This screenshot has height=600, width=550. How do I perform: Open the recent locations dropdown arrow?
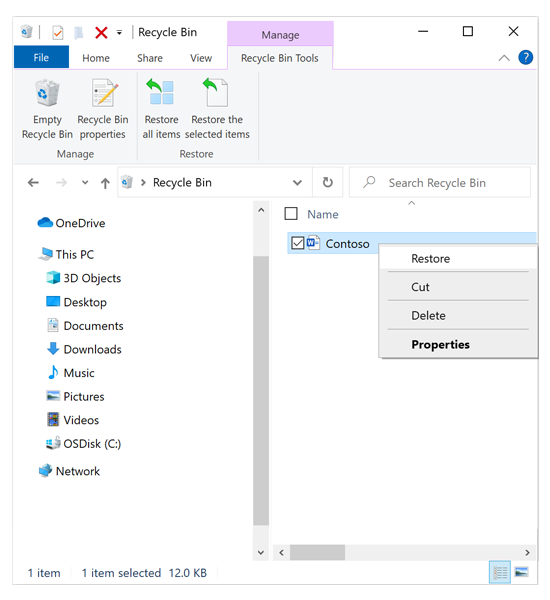click(x=85, y=183)
